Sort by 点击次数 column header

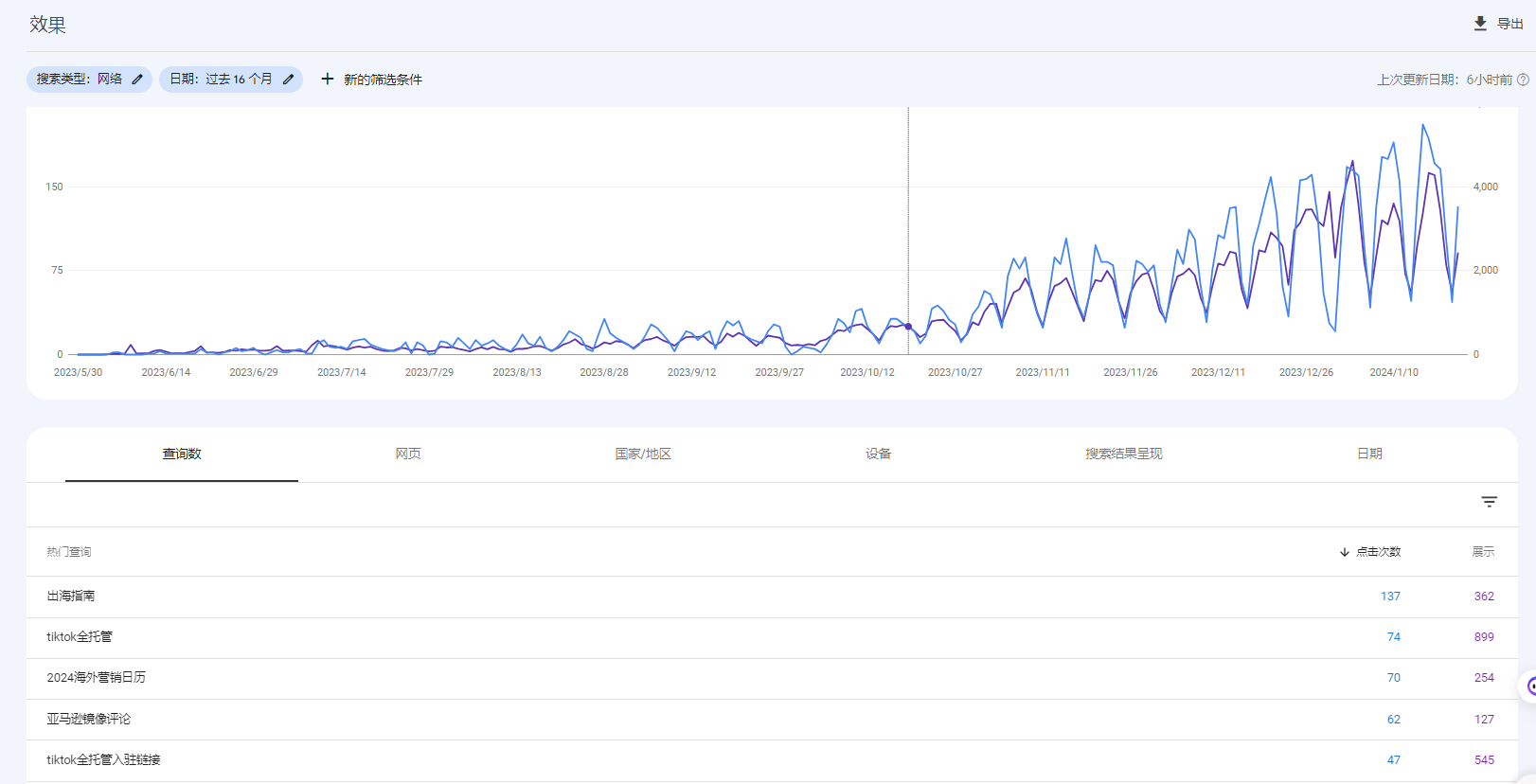click(1378, 552)
